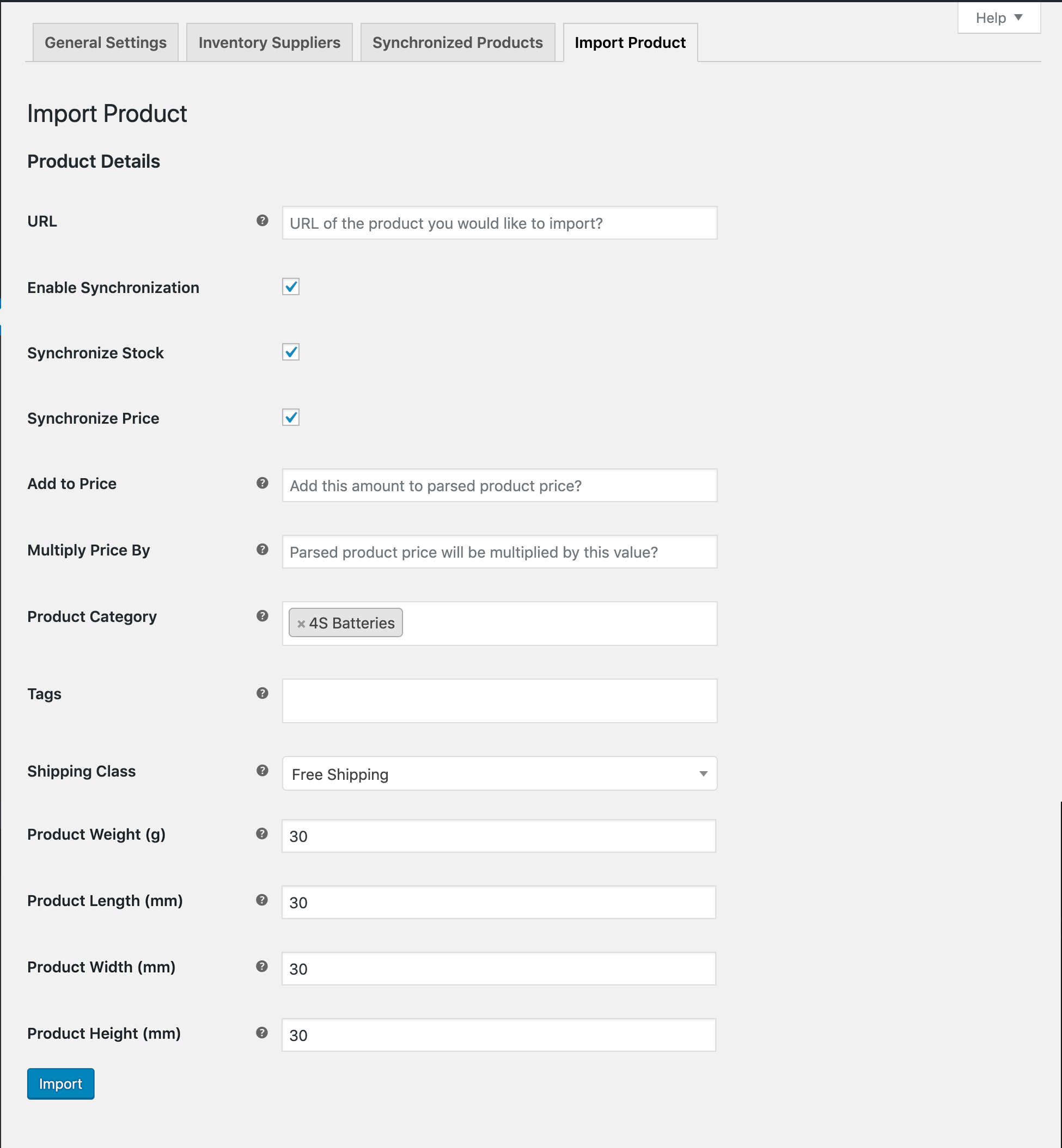Click the Shipping Class help icon
Viewport: 1062px width, 1148px height.
click(x=262, y=771)
